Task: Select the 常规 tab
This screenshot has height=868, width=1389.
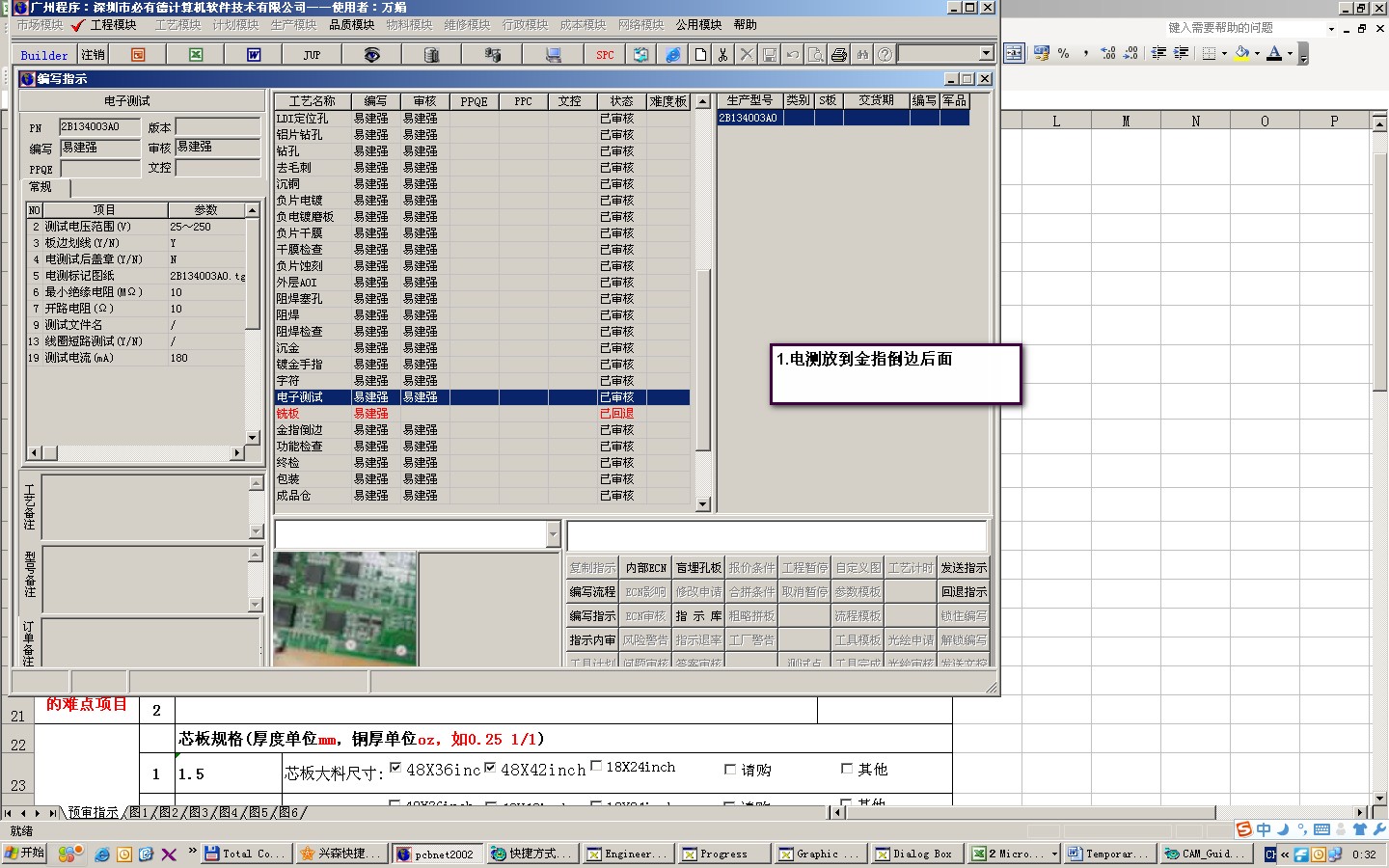Action: point(43,187)
